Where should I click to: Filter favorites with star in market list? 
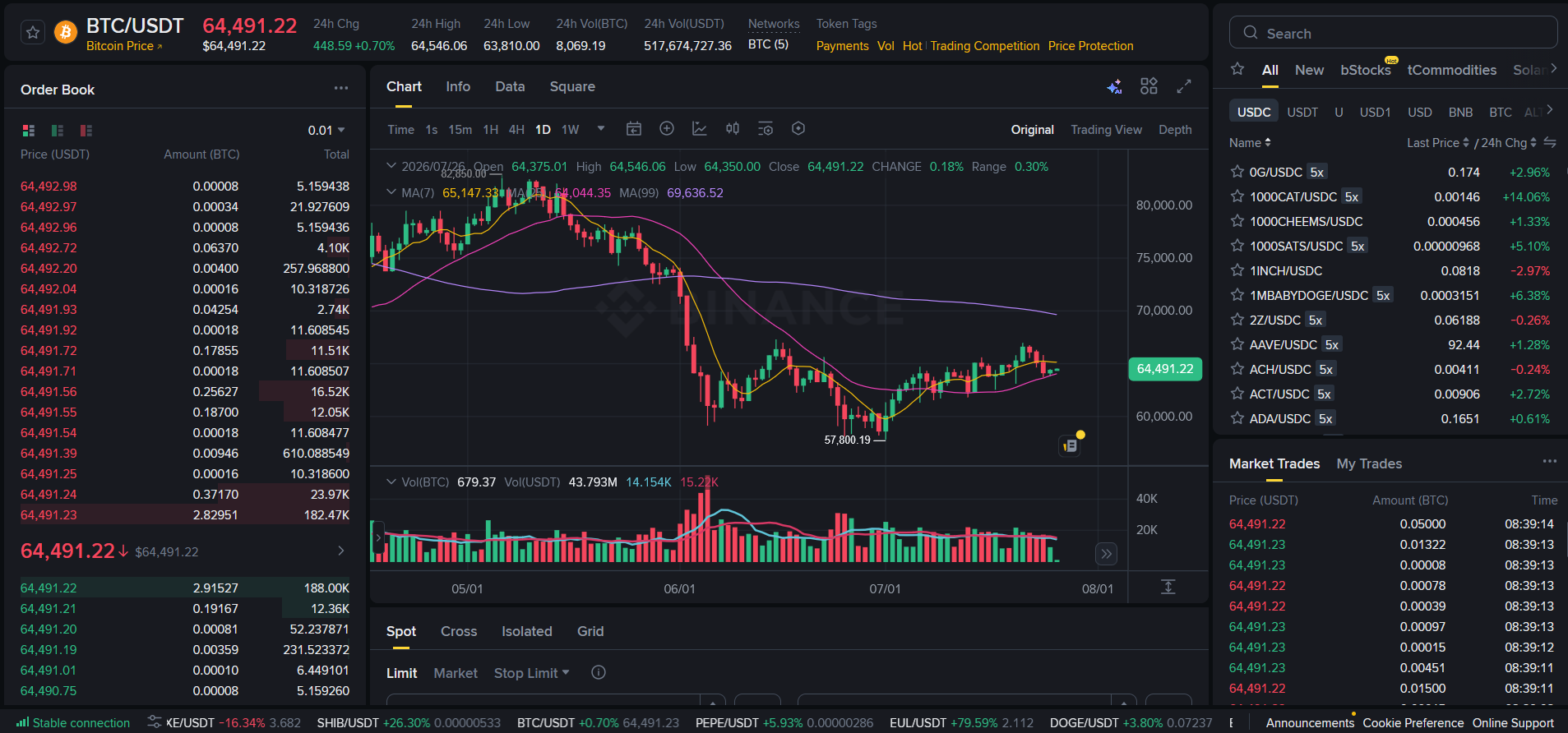click(1237, 69)
